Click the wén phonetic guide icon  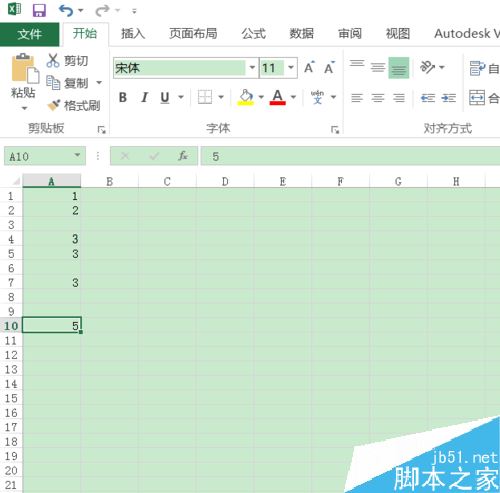click(x=317, y=97)
